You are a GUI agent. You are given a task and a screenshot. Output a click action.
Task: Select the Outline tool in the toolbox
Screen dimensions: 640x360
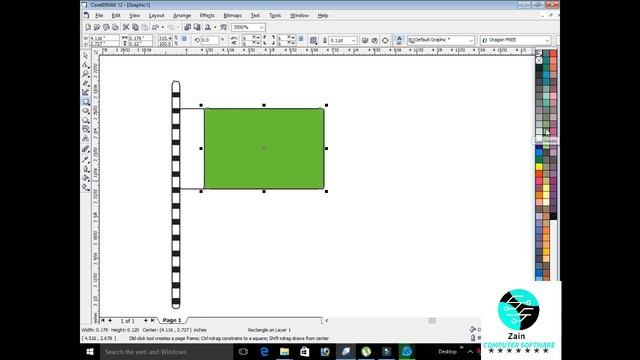(x=86, y=169)
